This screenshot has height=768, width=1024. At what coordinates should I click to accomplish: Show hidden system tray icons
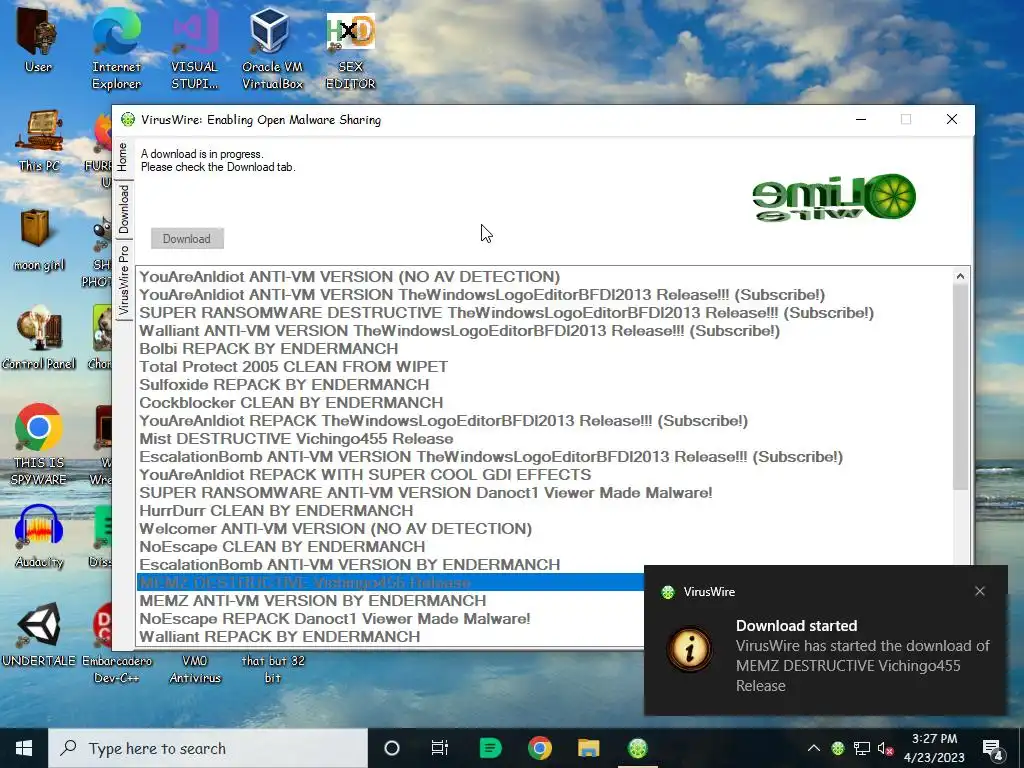tap(814, 748)
